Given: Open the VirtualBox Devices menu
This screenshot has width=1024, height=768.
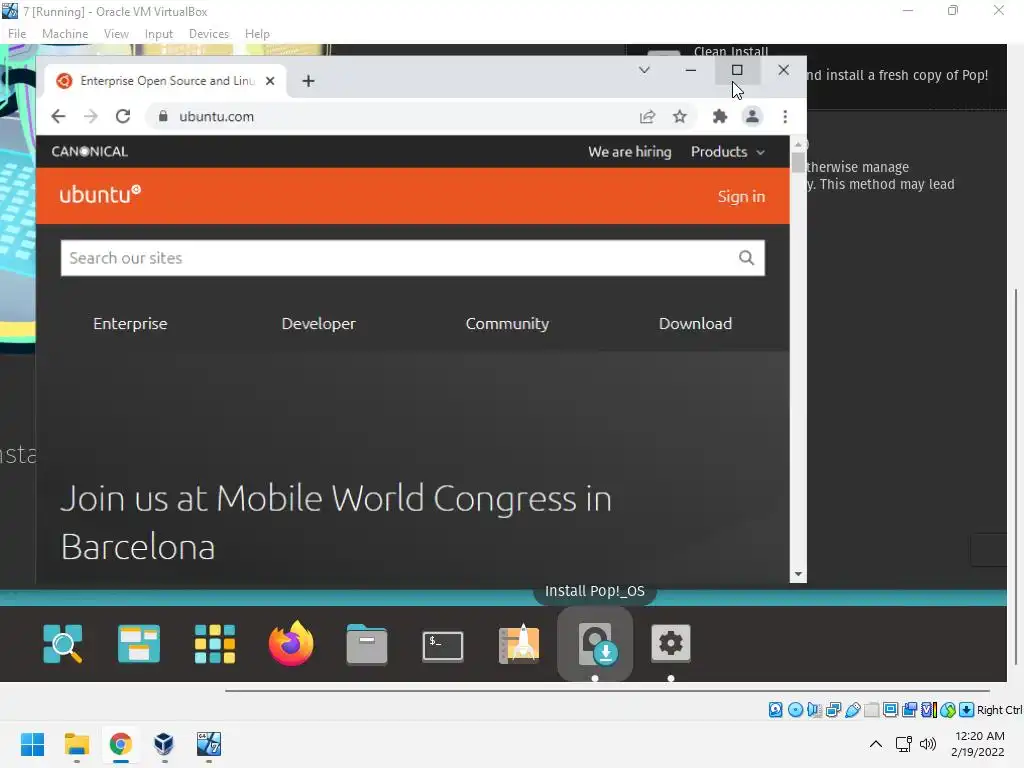Looking at the screenshot, I should click(x=209, y=34).
